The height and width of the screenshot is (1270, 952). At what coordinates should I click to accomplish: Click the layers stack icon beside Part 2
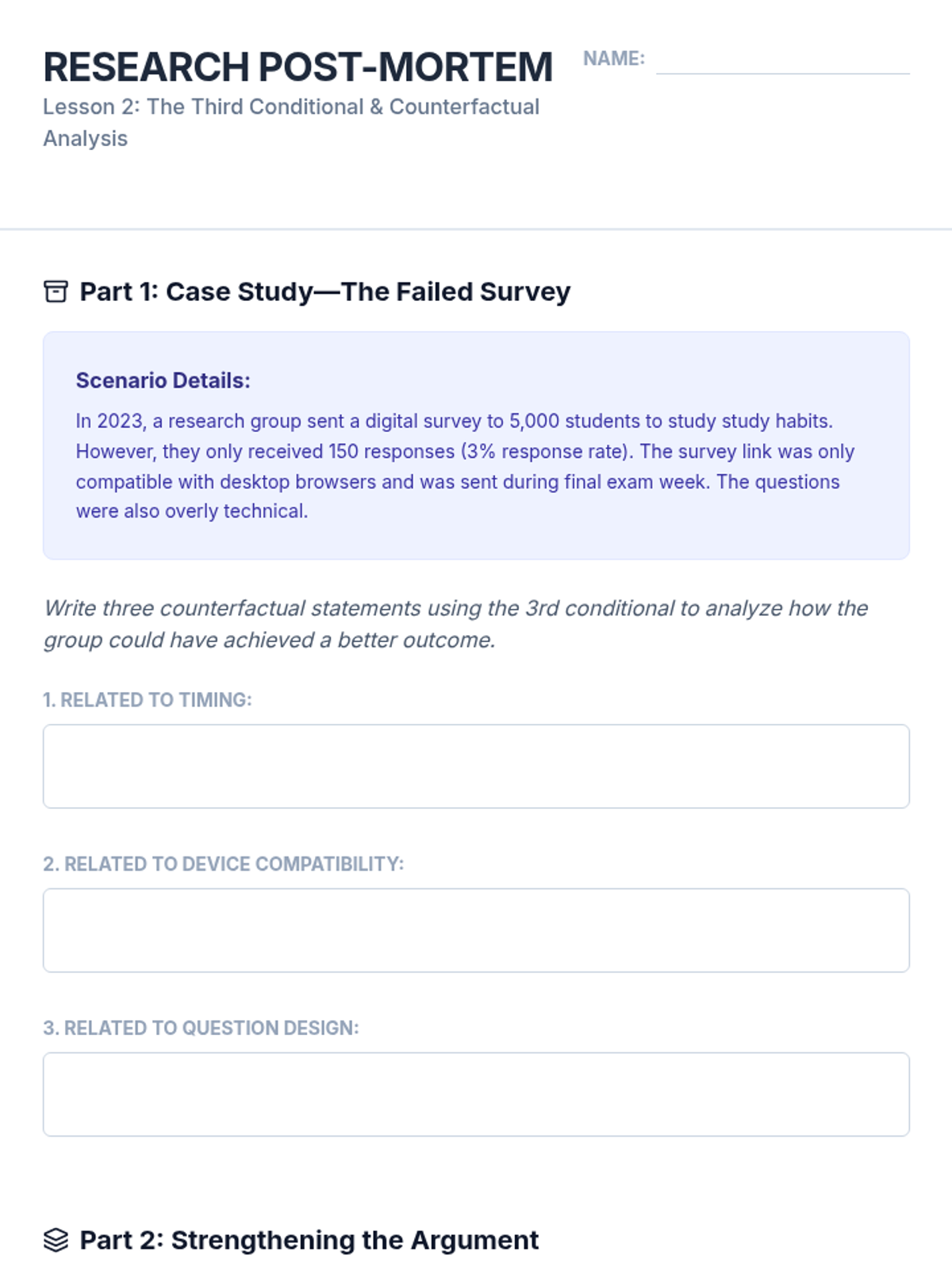click(56, 1240)
